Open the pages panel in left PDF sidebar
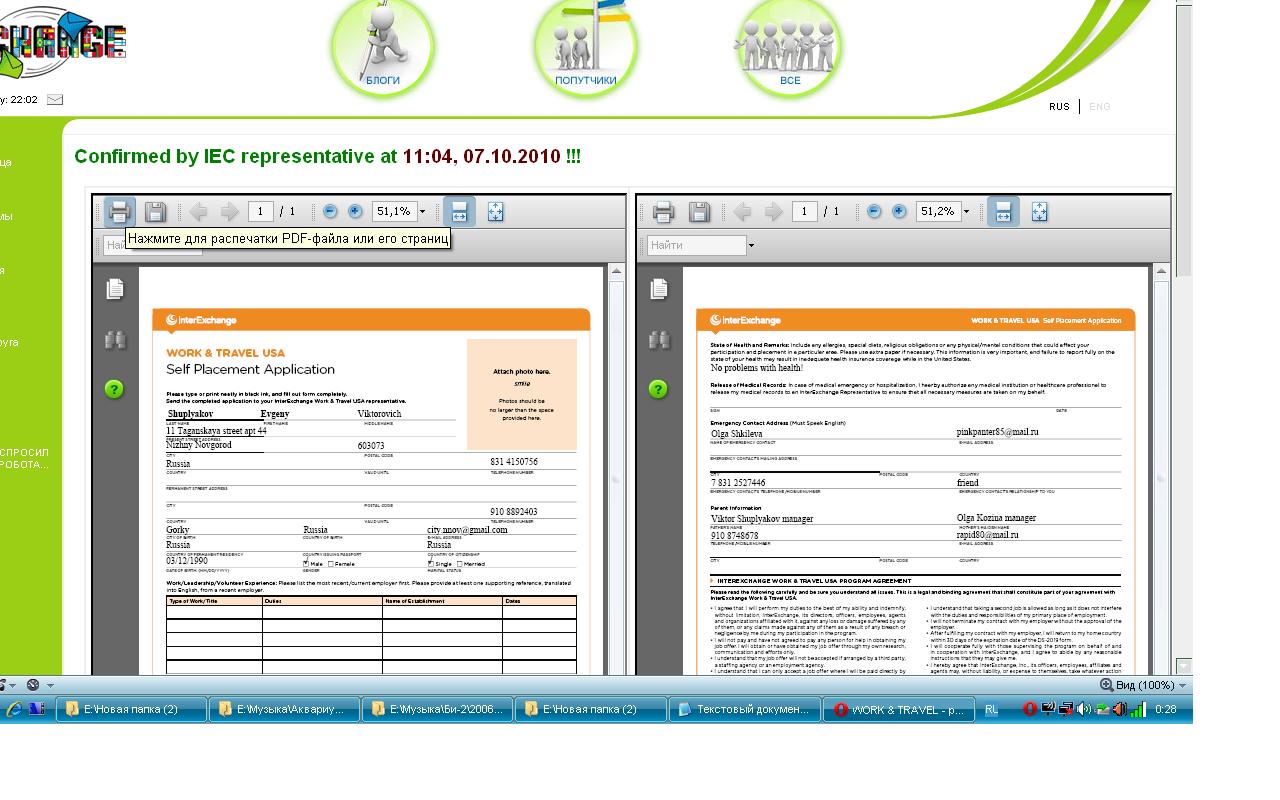This screenshot has height=800, width=1280. tap(114, 288)
